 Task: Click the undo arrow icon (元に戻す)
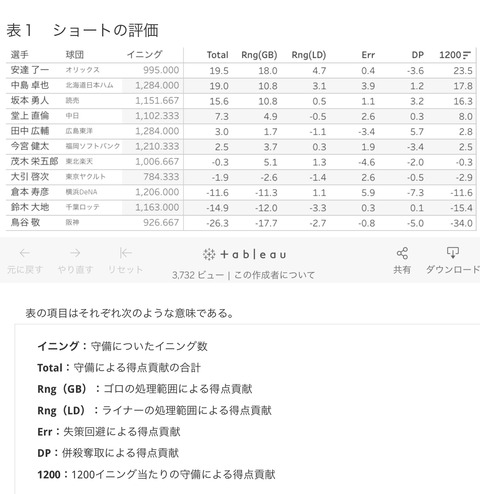click(x=25, y=253)
